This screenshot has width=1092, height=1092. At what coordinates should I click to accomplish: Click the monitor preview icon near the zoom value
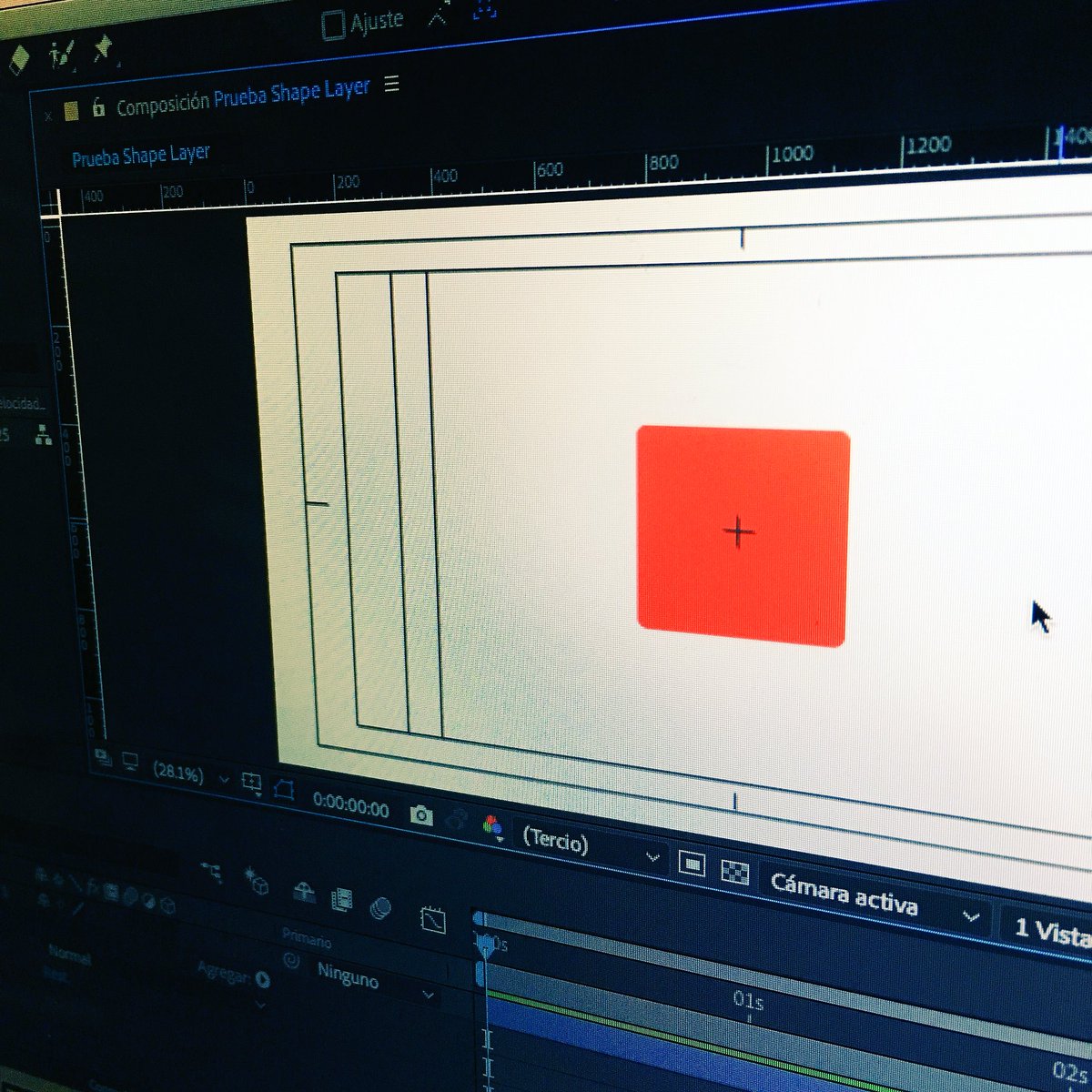pos(130,761)
